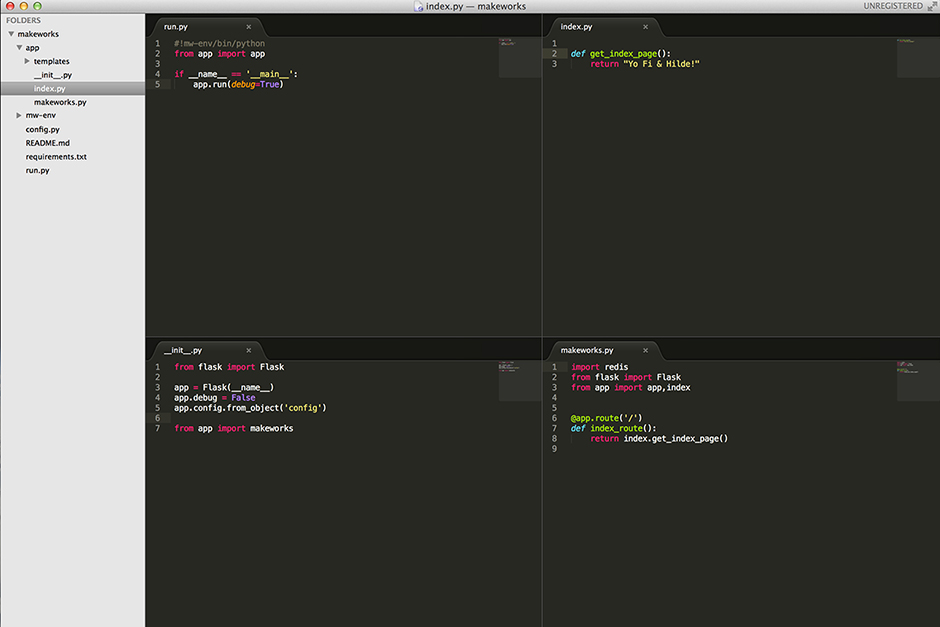940x627 pixels.
Task: Collapse the app folder
Action: [19, 47]
